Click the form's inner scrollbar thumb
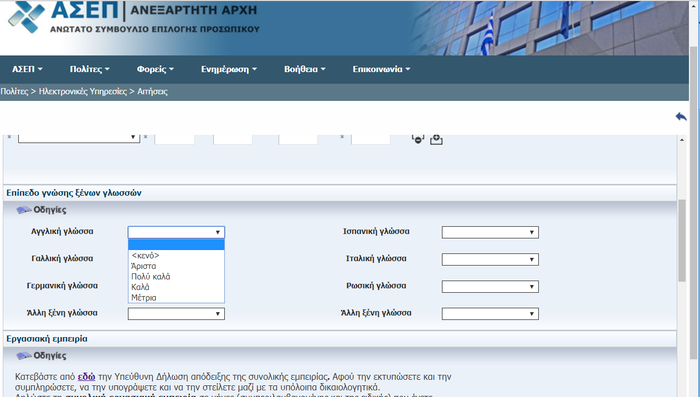The width and height of the screenshot is (700, 397). 682,241
